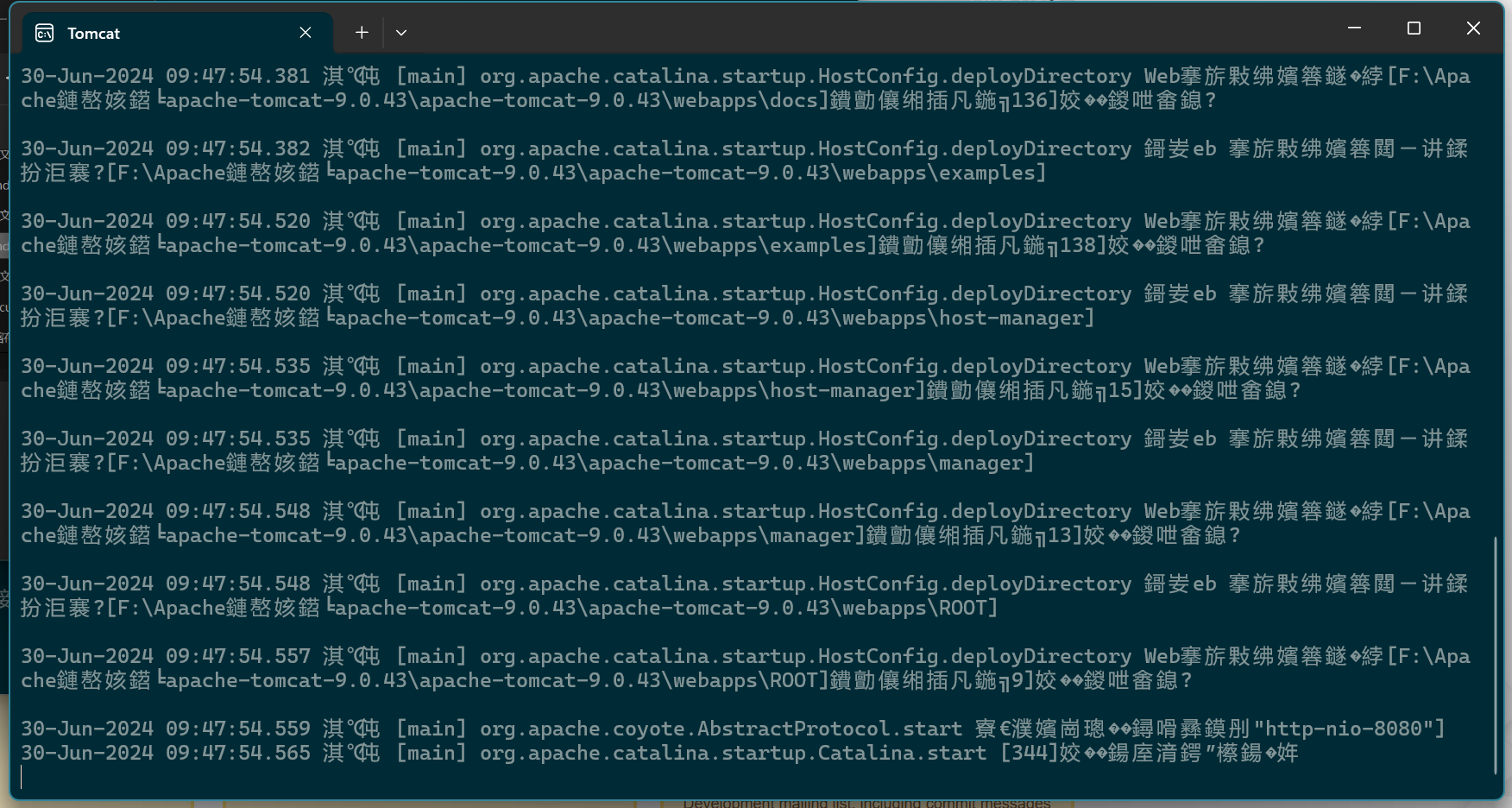Click the value 13] in manager deployment line

1065,535
